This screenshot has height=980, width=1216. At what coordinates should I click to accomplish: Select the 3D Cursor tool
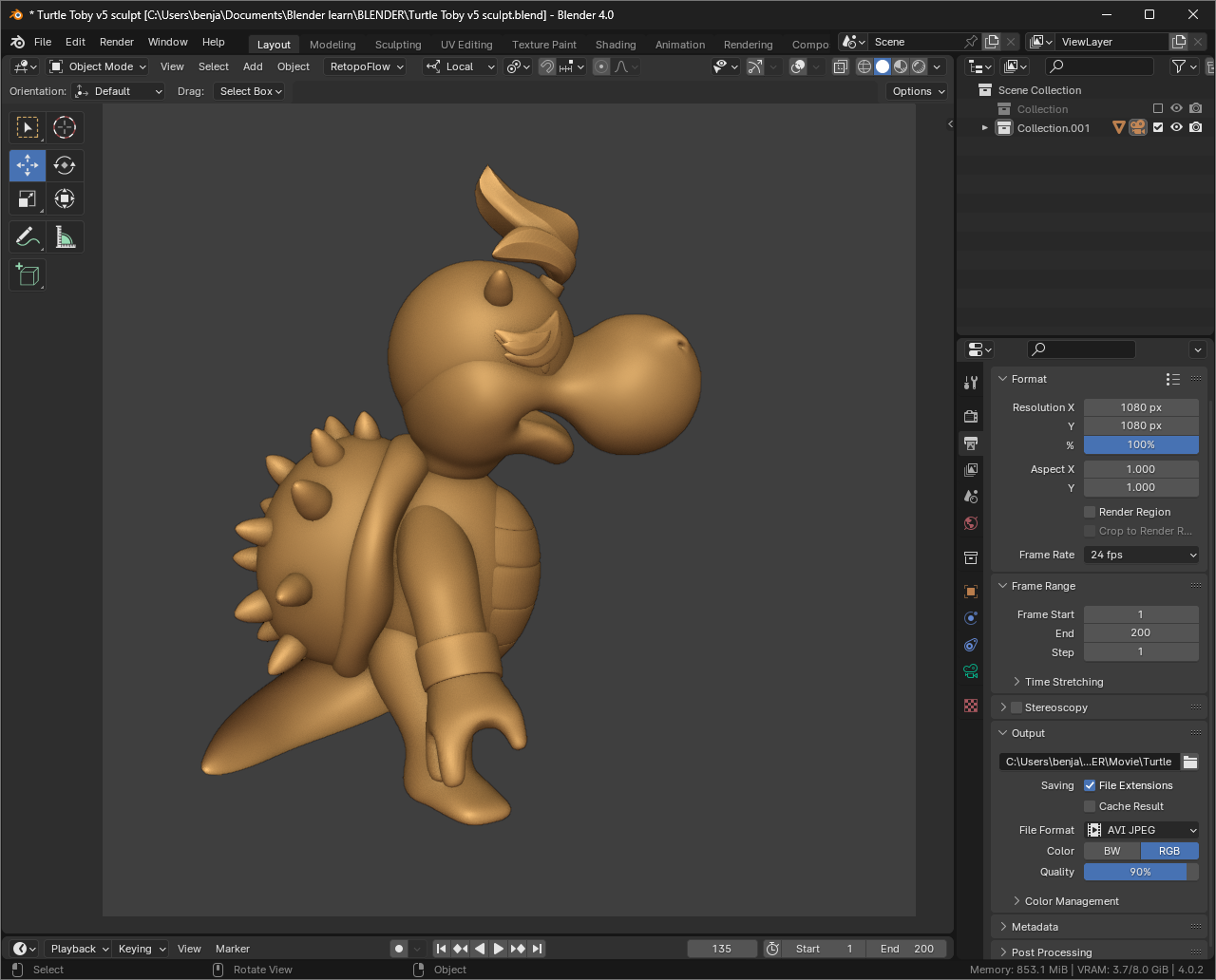64,127
